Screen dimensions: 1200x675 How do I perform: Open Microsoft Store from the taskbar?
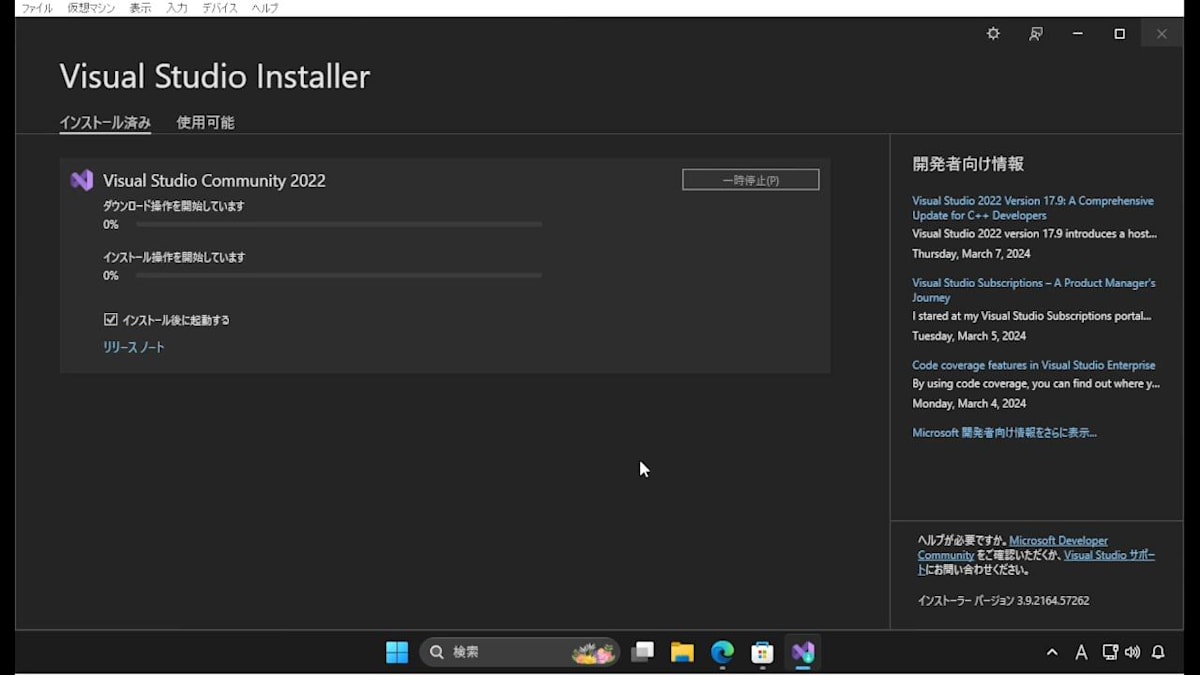[x=762, y=652]
